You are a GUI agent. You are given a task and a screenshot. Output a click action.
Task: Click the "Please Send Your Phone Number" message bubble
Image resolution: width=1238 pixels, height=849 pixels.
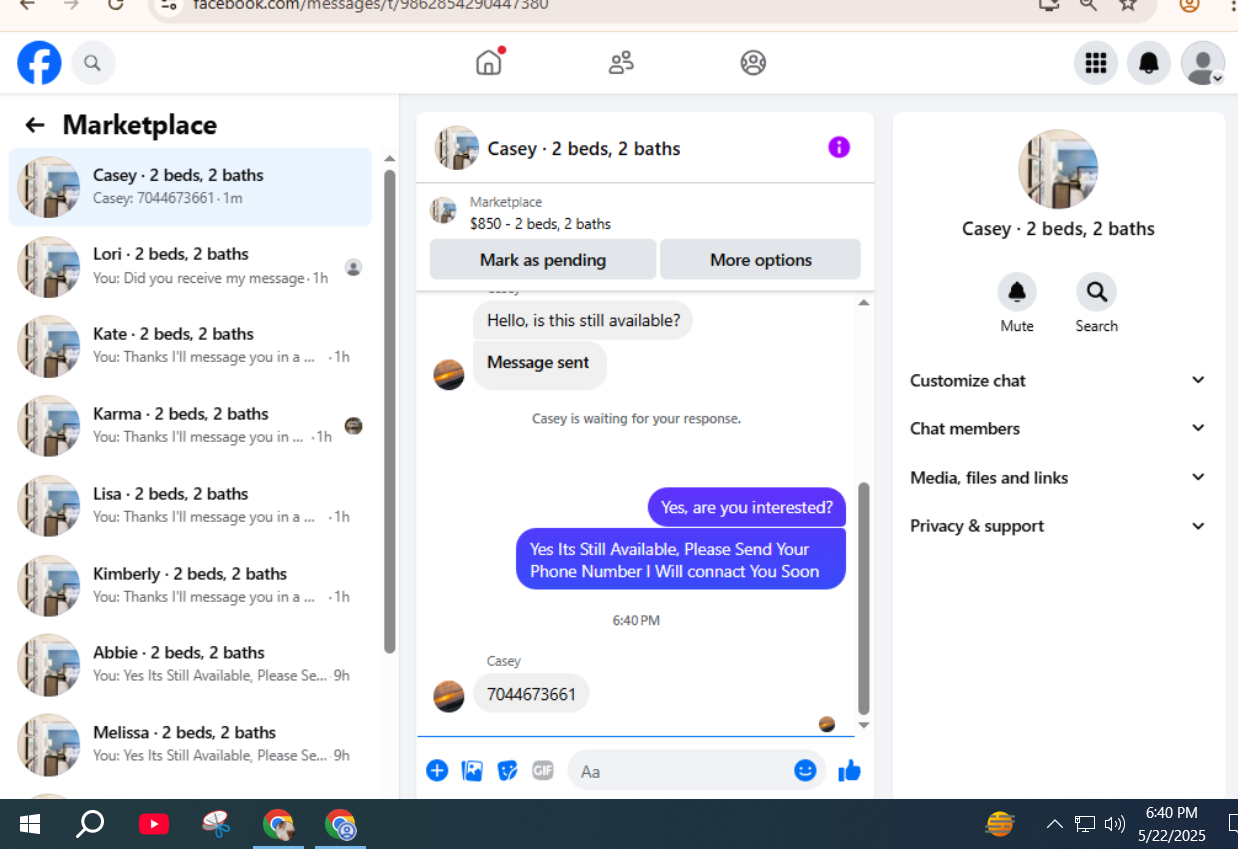(x=681, y=560)
